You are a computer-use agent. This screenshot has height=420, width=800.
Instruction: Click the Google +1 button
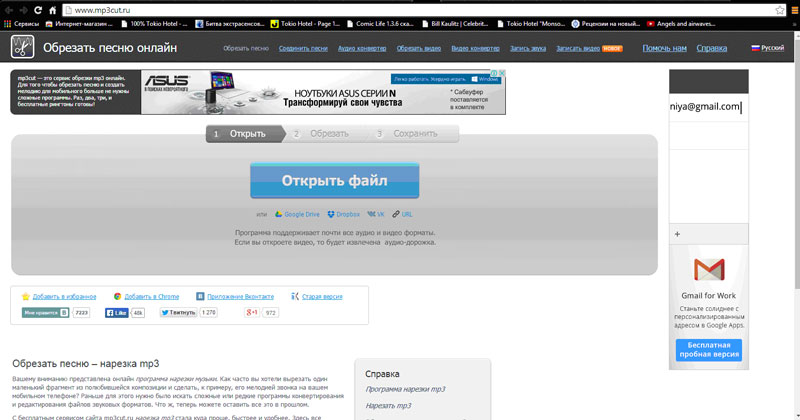coord(252,313)
